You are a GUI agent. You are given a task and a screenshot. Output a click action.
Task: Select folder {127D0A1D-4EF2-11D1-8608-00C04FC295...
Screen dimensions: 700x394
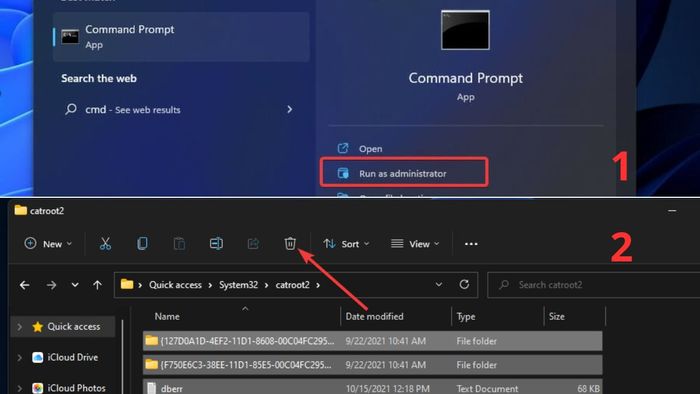tap(372, 341)
